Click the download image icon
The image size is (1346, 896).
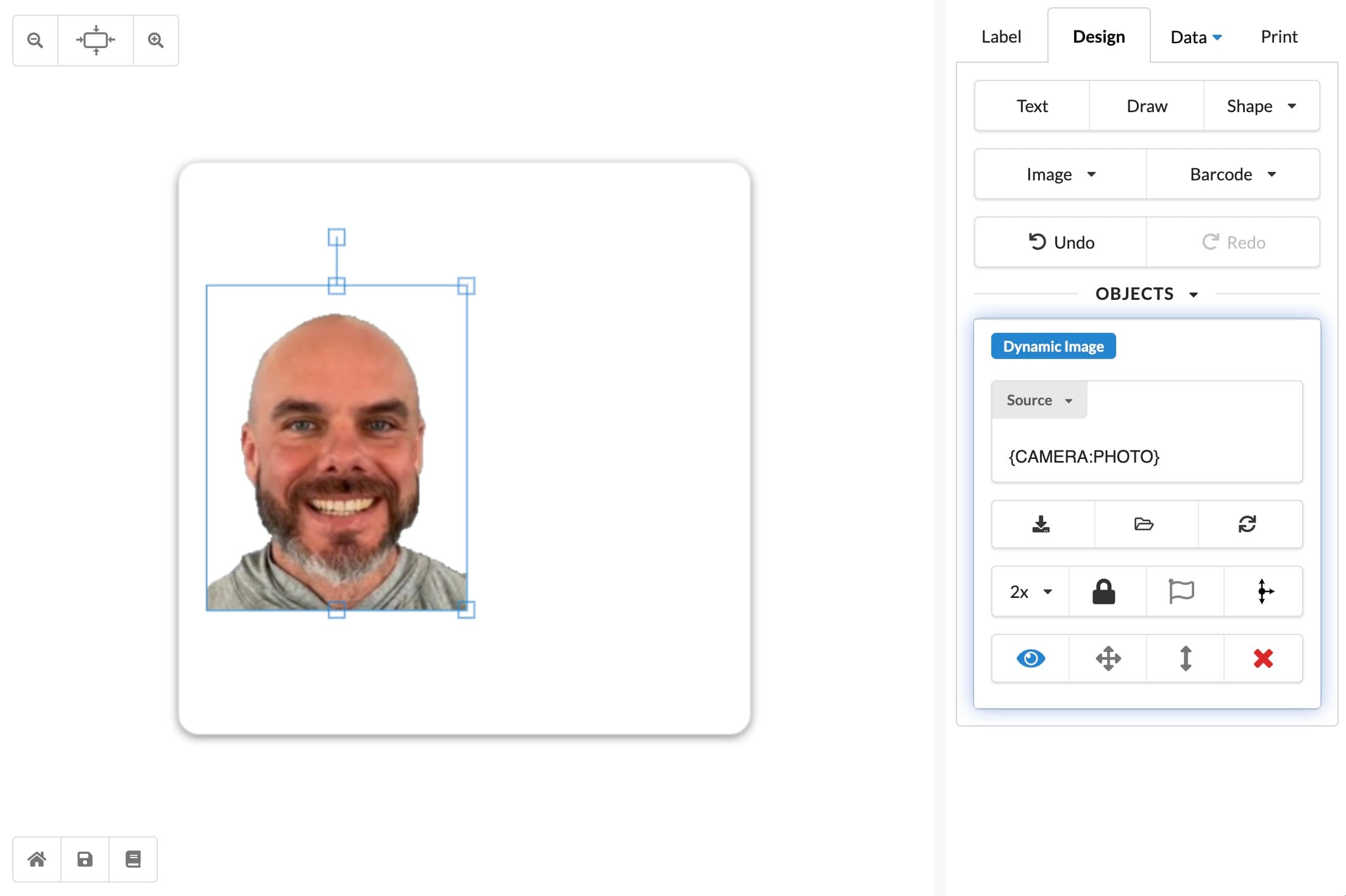tap(1041, 524)
